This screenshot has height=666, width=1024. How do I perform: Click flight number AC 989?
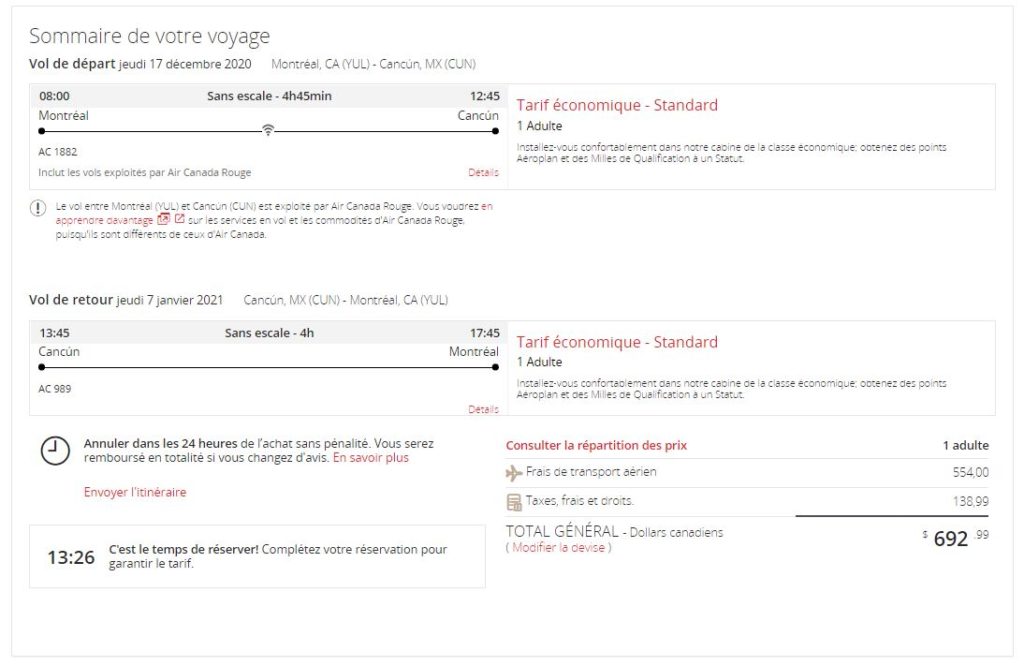(x=55, y=389)
